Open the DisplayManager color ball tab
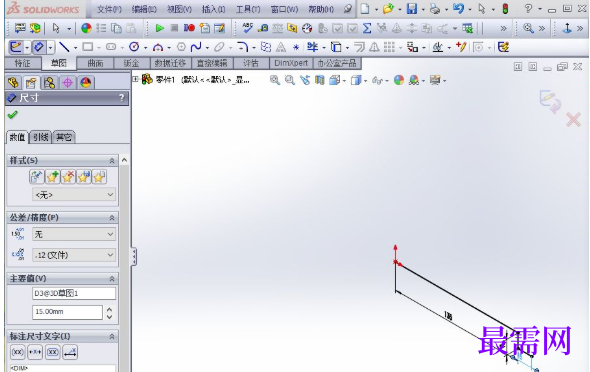590x372 pixels. (86, 82)
